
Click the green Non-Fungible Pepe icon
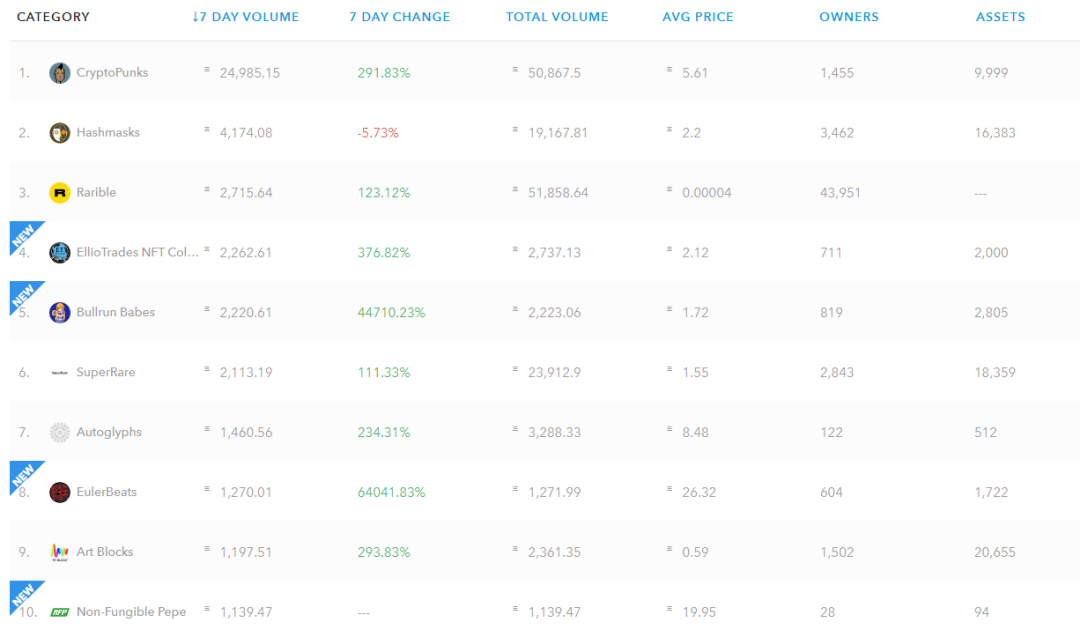coord(60,612)
